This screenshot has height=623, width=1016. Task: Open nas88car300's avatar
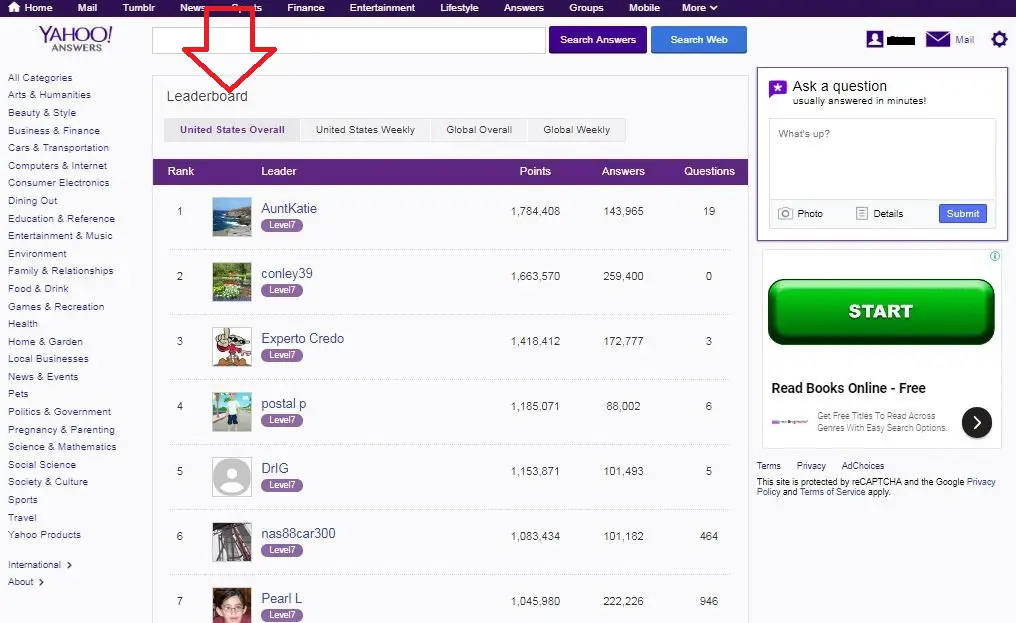pos(232,542)
